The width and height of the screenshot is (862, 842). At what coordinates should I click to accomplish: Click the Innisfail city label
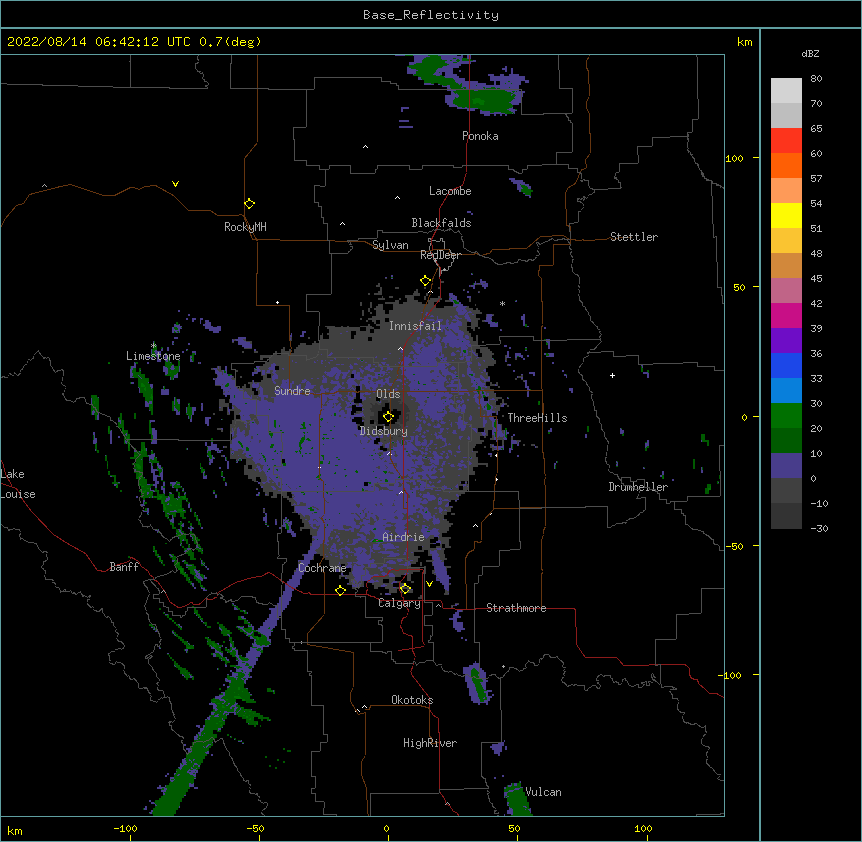pyautogui.click(x=415, y=326)
